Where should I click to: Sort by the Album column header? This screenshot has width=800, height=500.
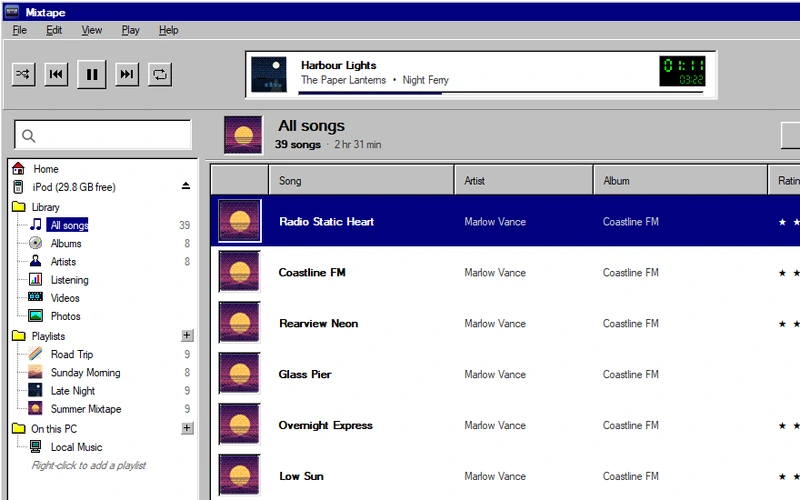click(x=681, y=180)
